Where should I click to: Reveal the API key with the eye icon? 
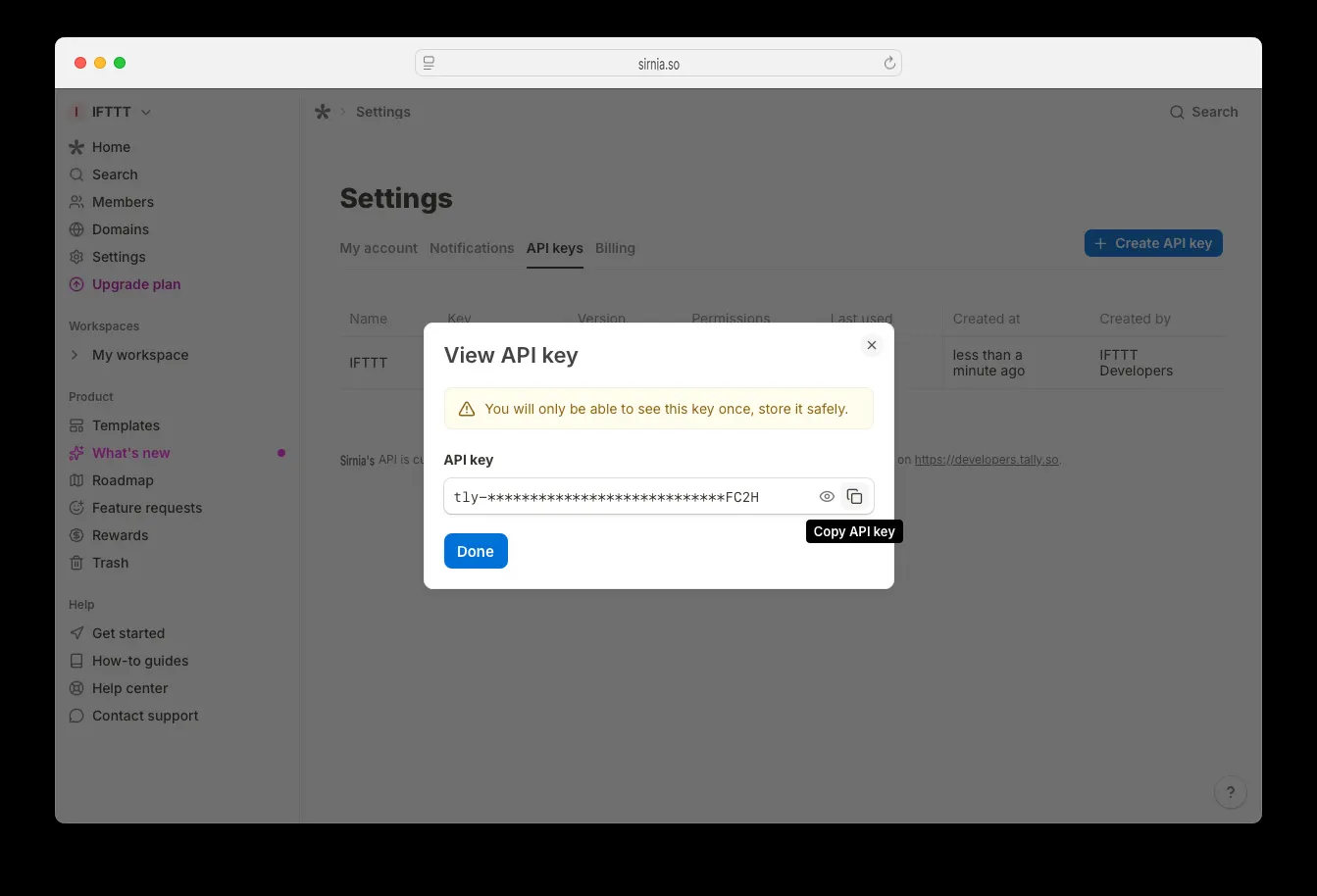[x=827, y=497]
